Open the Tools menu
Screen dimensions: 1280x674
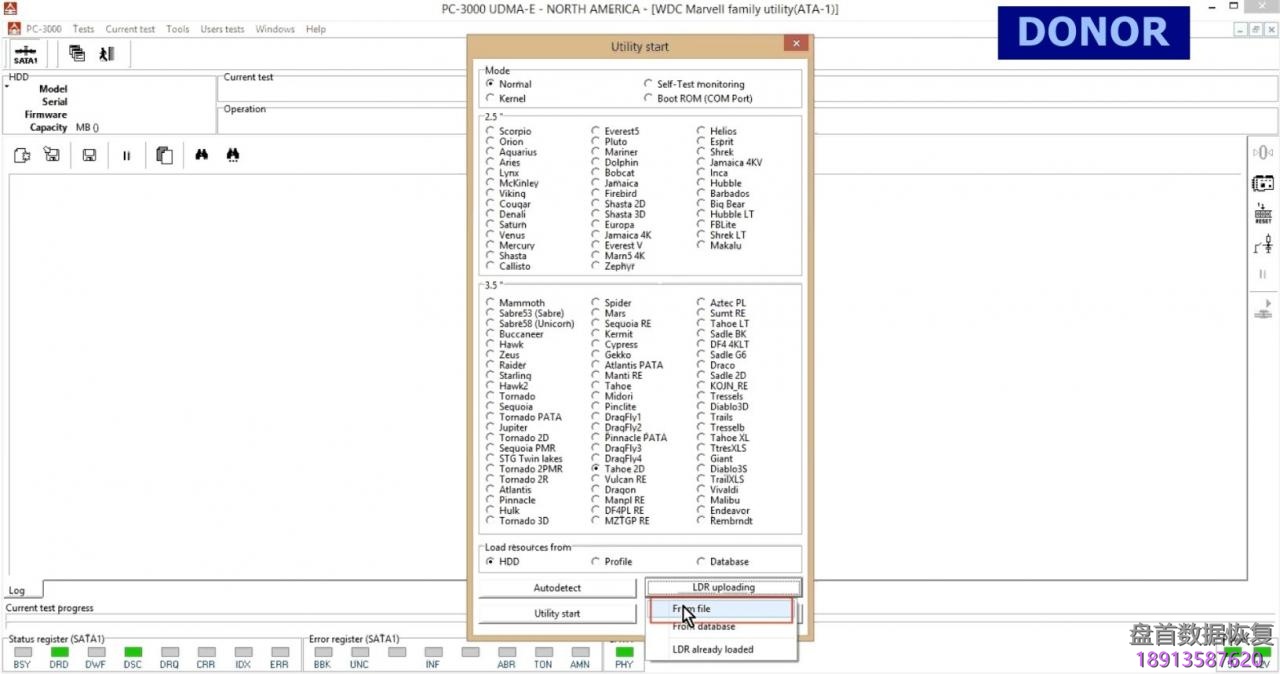pos(177,29)
